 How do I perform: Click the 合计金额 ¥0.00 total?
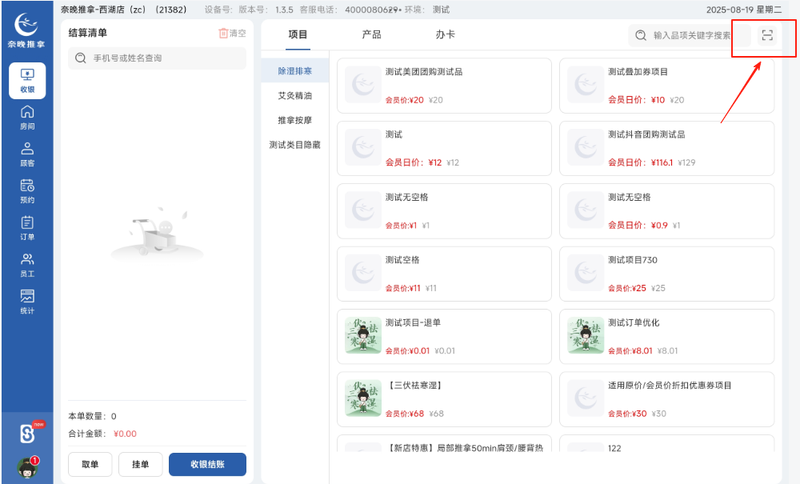(x=103, y=434)
